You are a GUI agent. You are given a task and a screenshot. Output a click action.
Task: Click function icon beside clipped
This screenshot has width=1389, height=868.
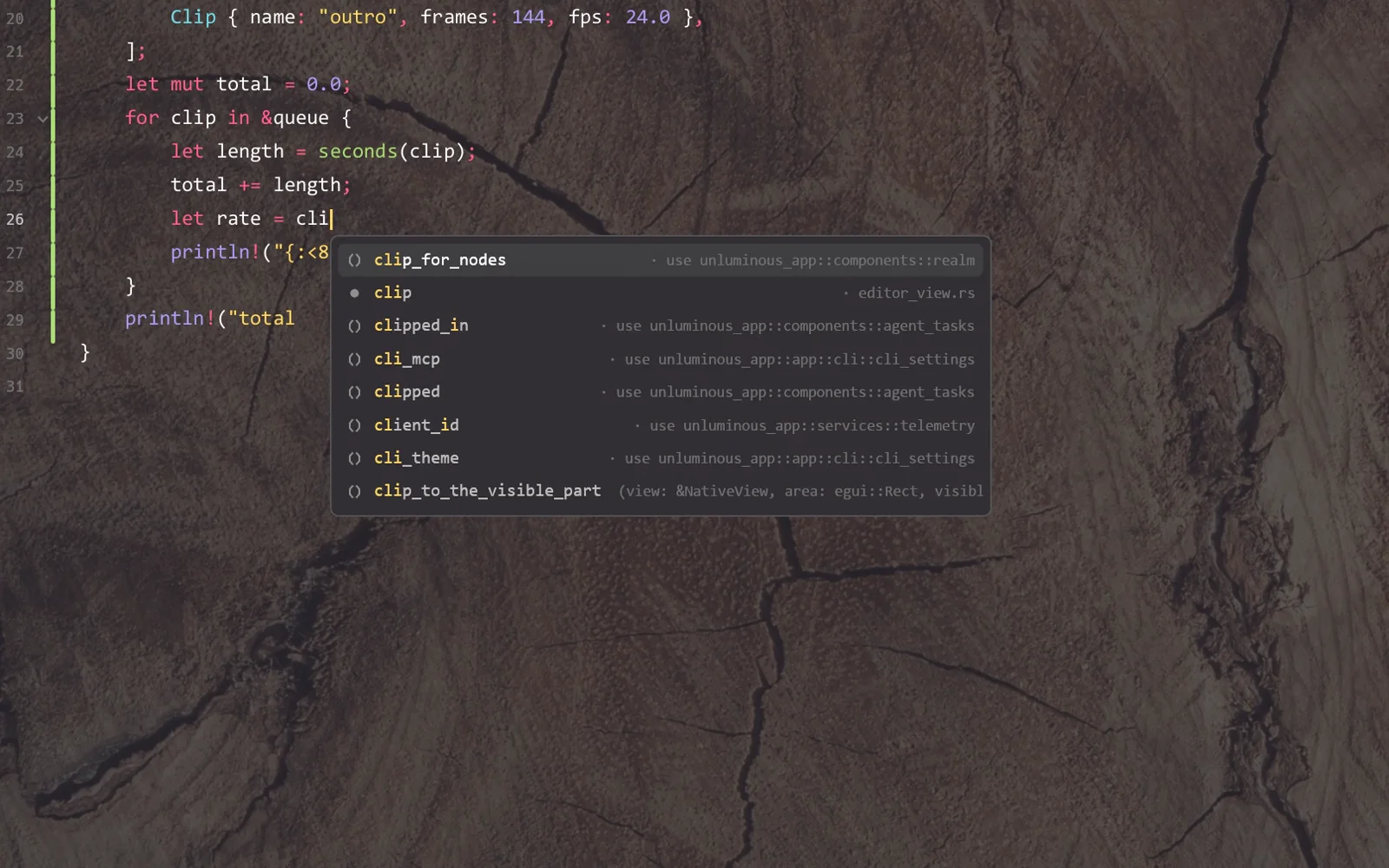354,392
